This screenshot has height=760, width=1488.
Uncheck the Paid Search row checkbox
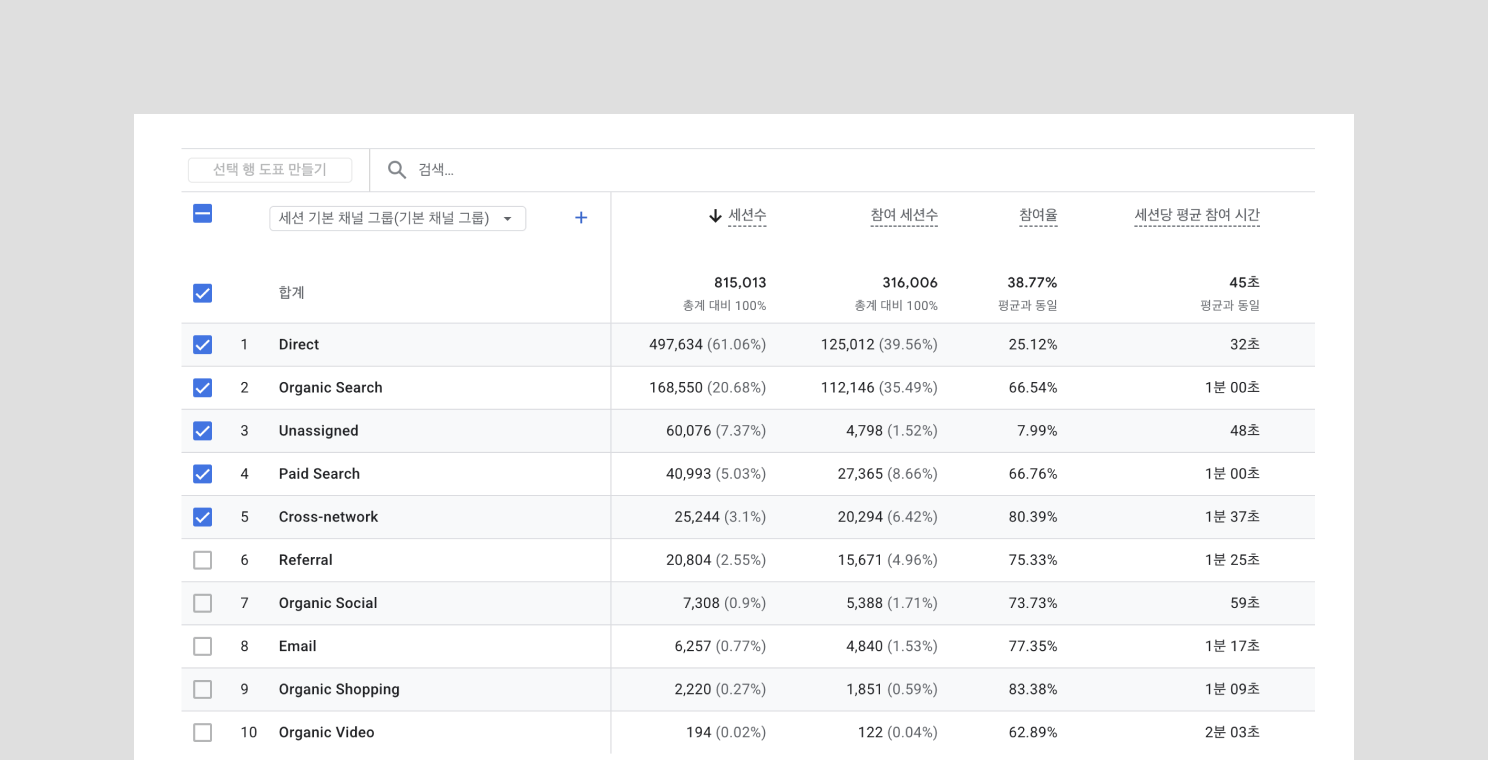[x=202, y=474]
